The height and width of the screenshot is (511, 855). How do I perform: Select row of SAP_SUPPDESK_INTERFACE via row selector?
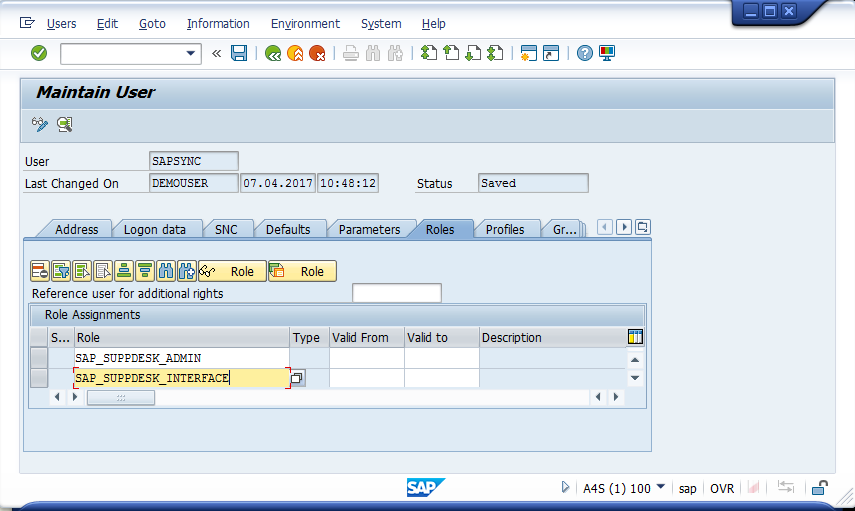pos(39,378)
